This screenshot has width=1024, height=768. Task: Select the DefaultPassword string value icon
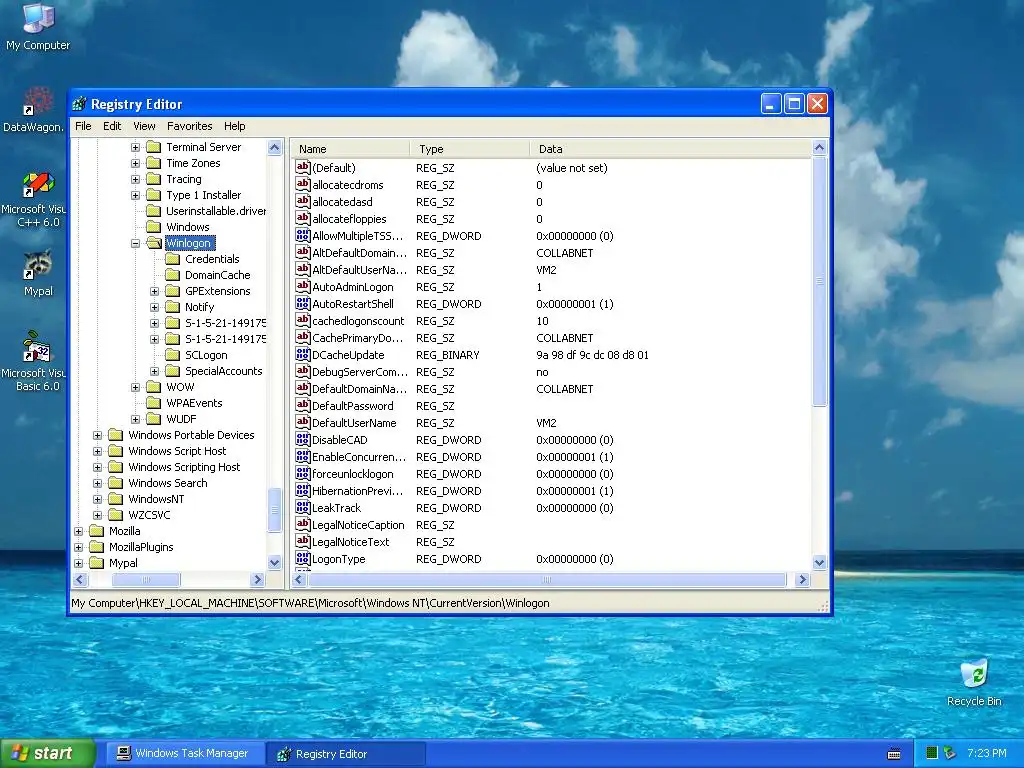302,405
